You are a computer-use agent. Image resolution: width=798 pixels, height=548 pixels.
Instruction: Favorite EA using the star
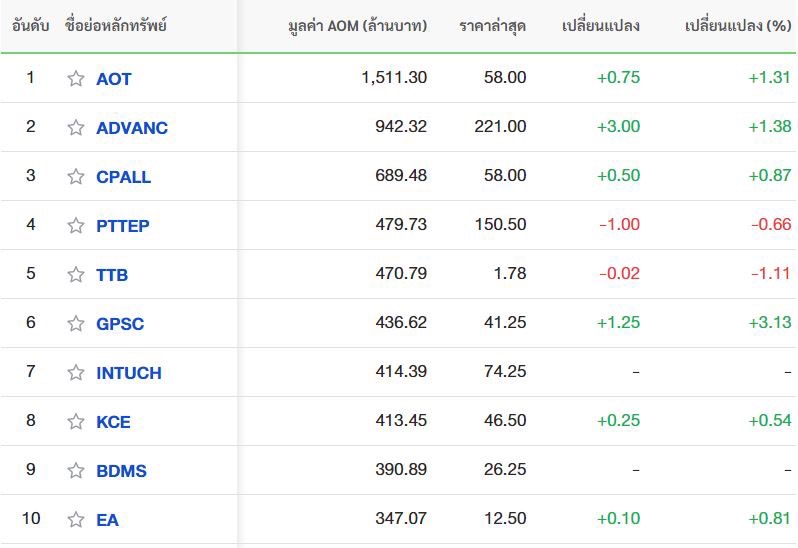pyautogui.click(x=76, y=520)
